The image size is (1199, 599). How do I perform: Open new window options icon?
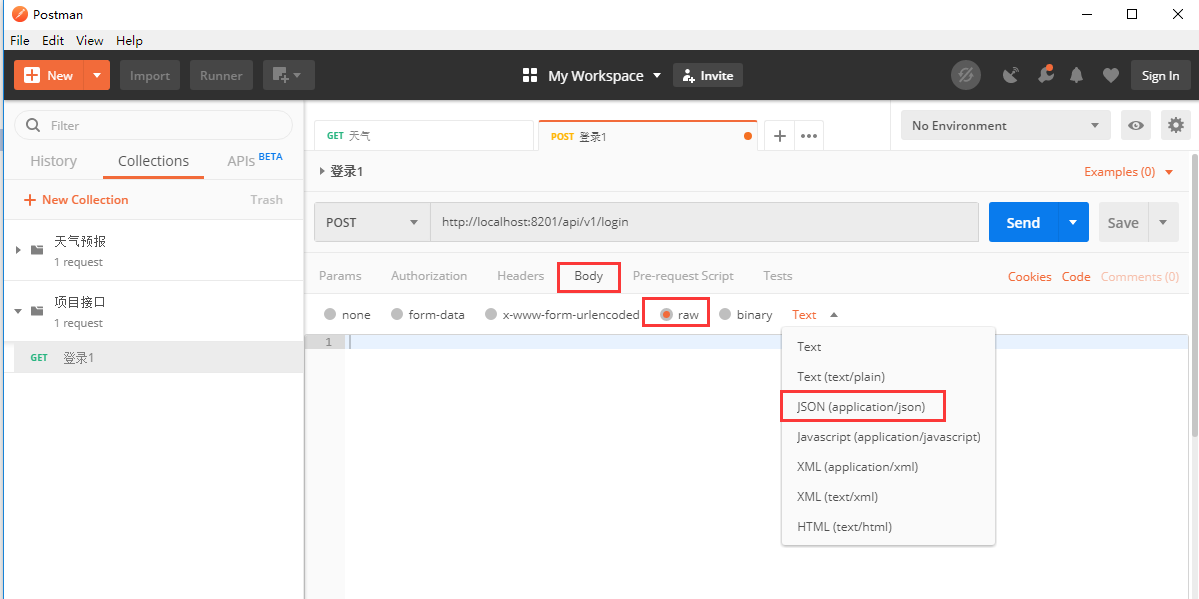[x=288, y=75]
